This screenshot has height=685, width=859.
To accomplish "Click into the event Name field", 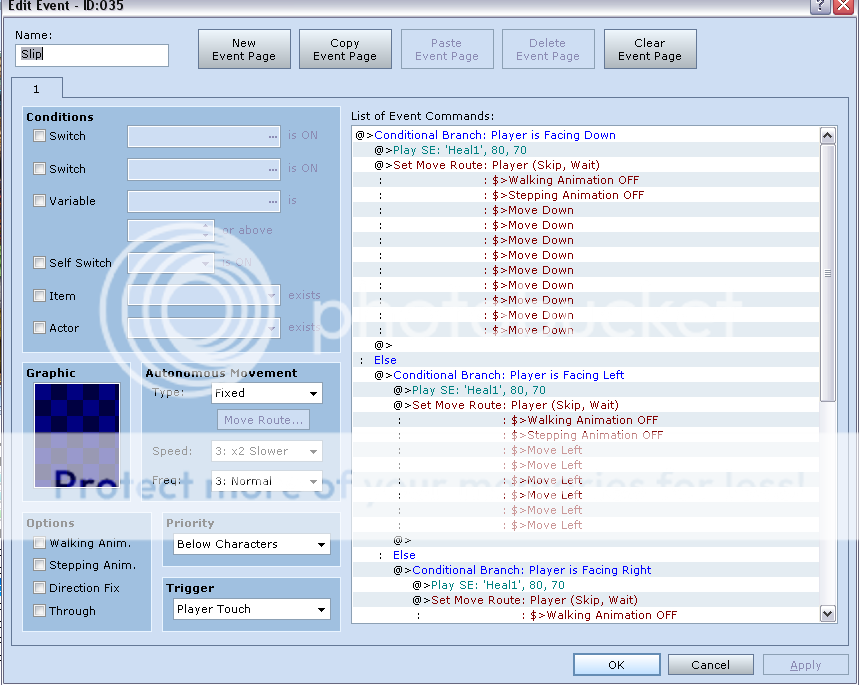I will pos(92,55).
